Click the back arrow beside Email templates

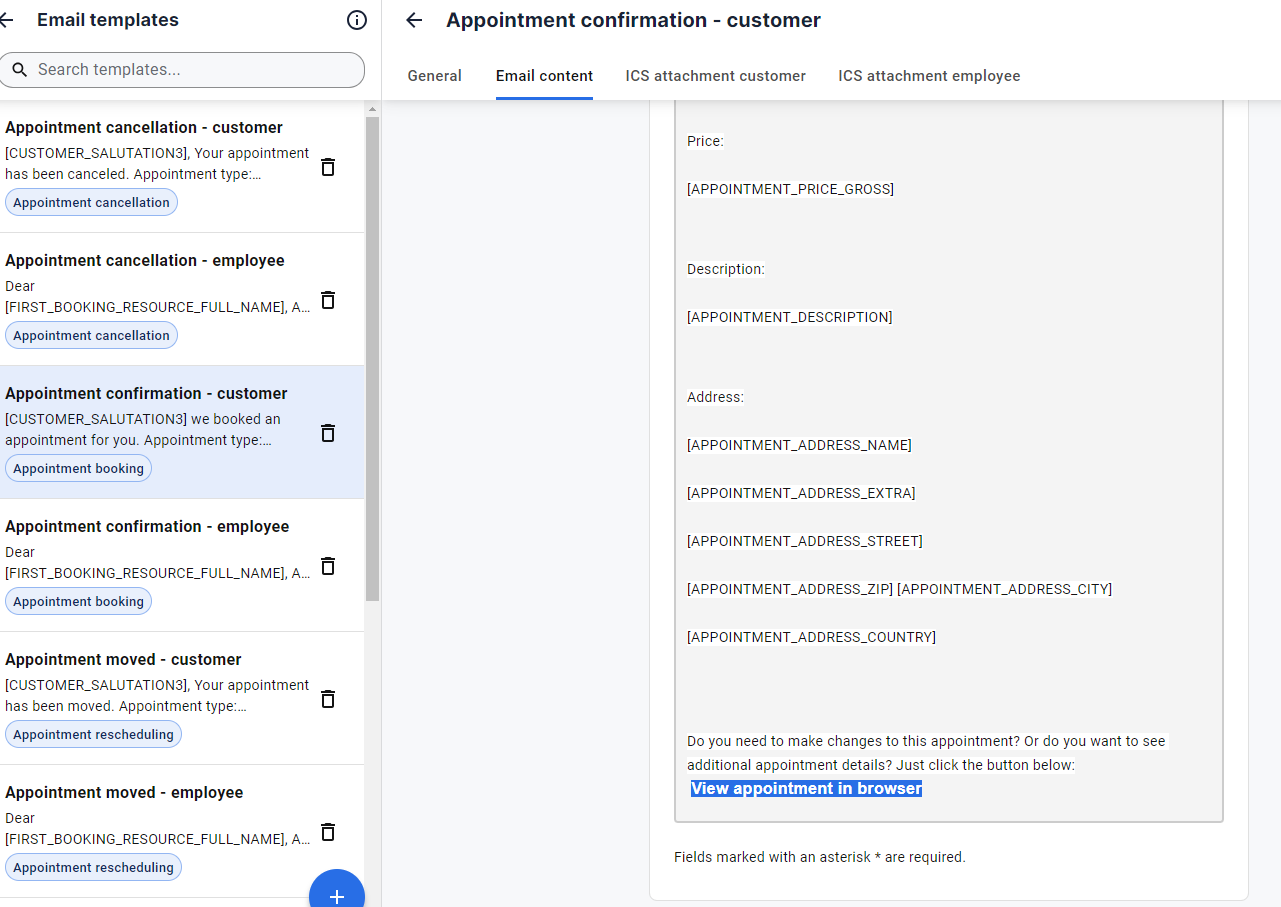pyautogui.click(x=7, y=20)
